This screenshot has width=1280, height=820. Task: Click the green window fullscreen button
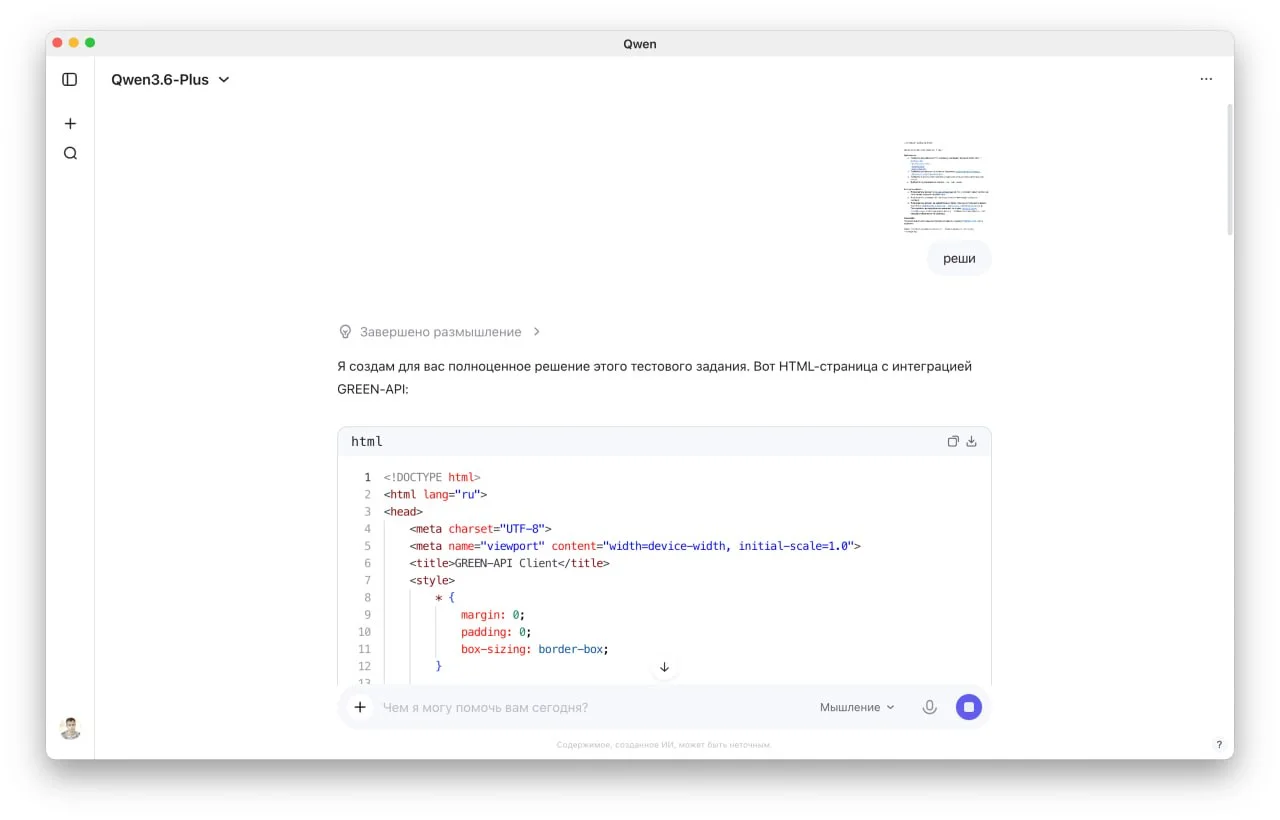(90, 43)
